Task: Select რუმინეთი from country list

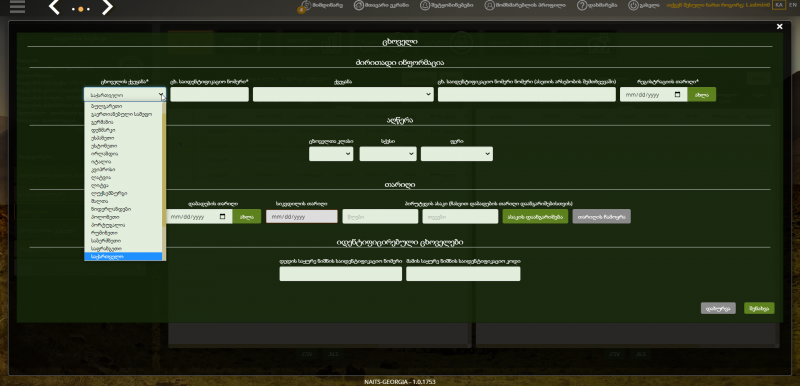Action: coord(123,233)
